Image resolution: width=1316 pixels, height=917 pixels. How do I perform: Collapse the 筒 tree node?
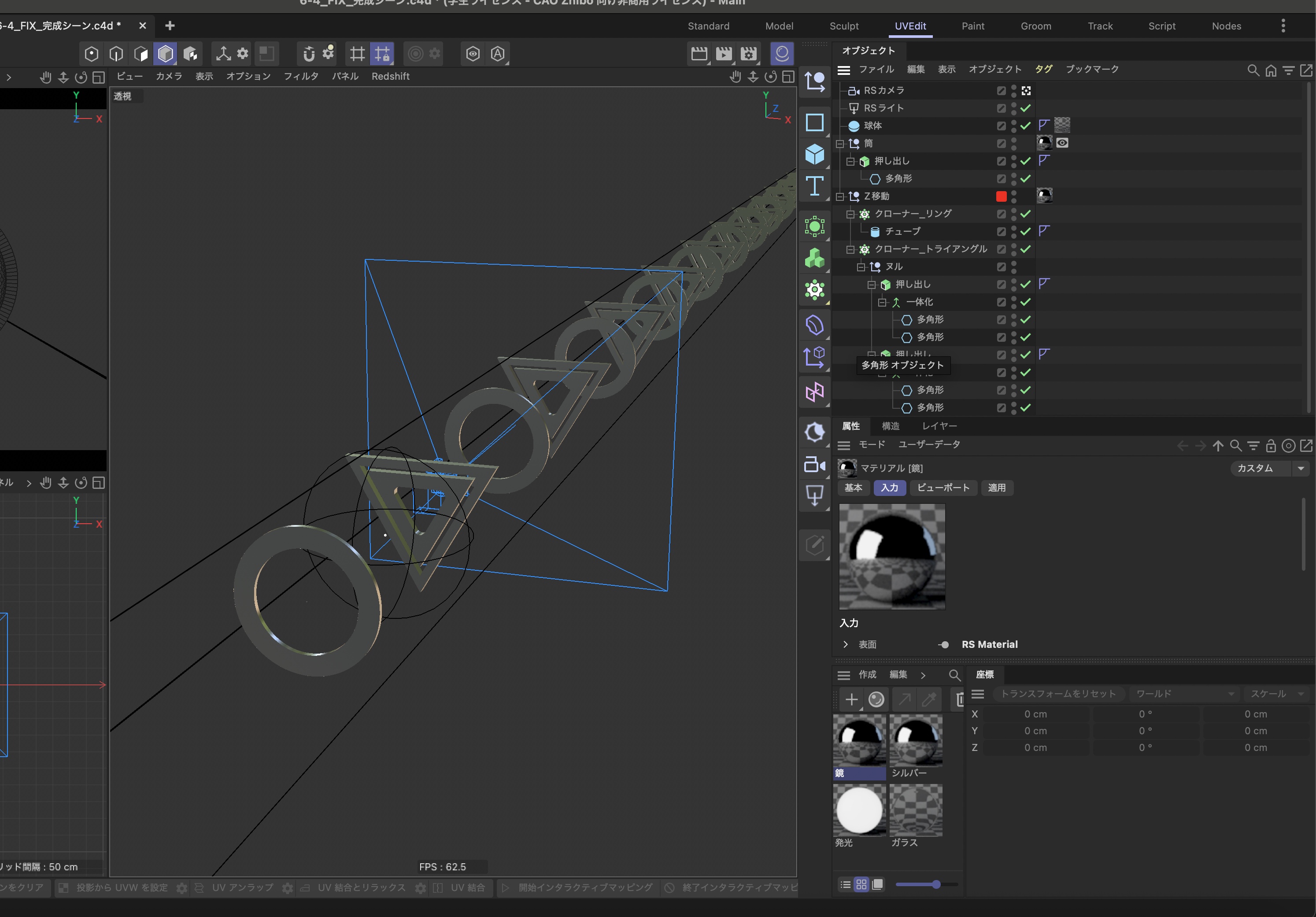point(840,143)
